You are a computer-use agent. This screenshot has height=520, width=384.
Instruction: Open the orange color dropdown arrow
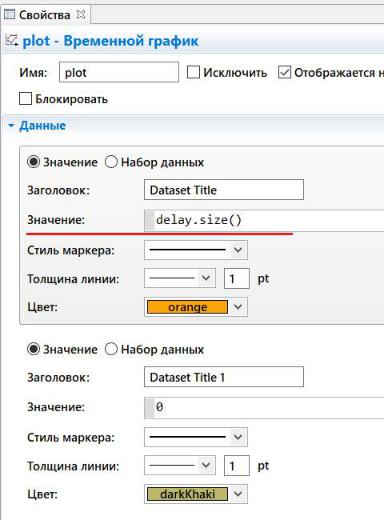(x=238, y=307)
